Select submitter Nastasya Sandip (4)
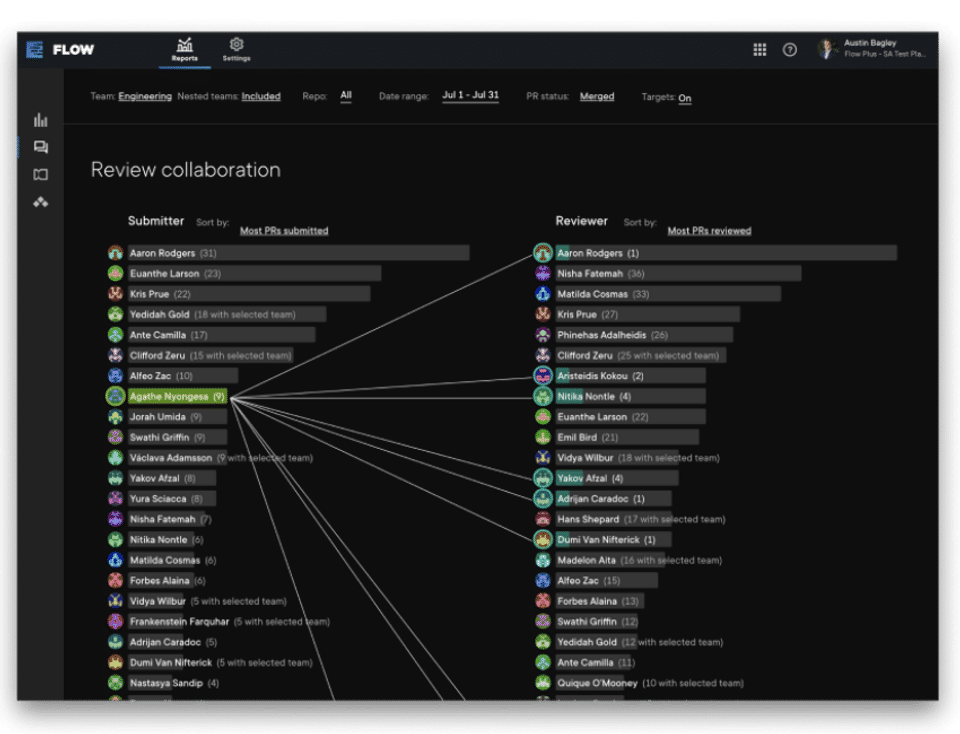The width and height of the screenshot is (960, 734). click(173, 683)
